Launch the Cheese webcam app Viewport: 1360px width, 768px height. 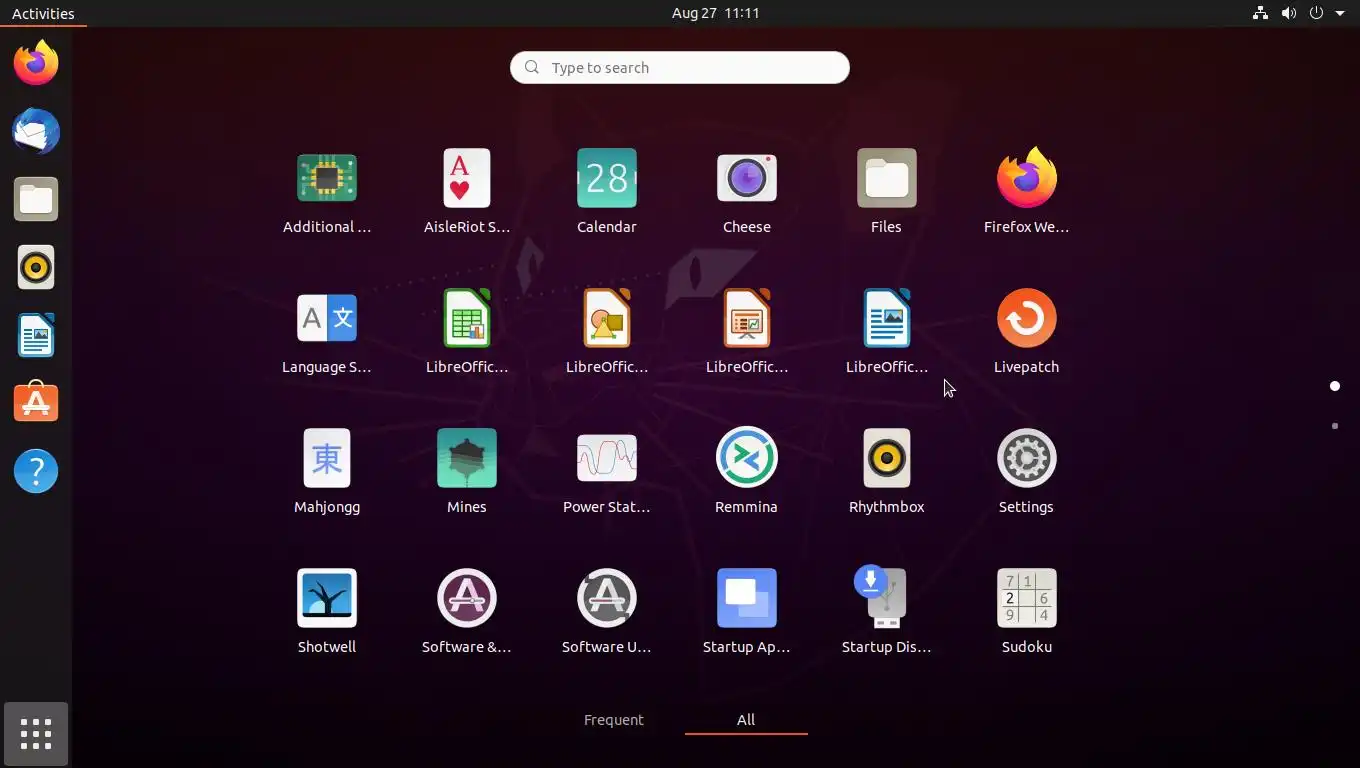point(747,179)
